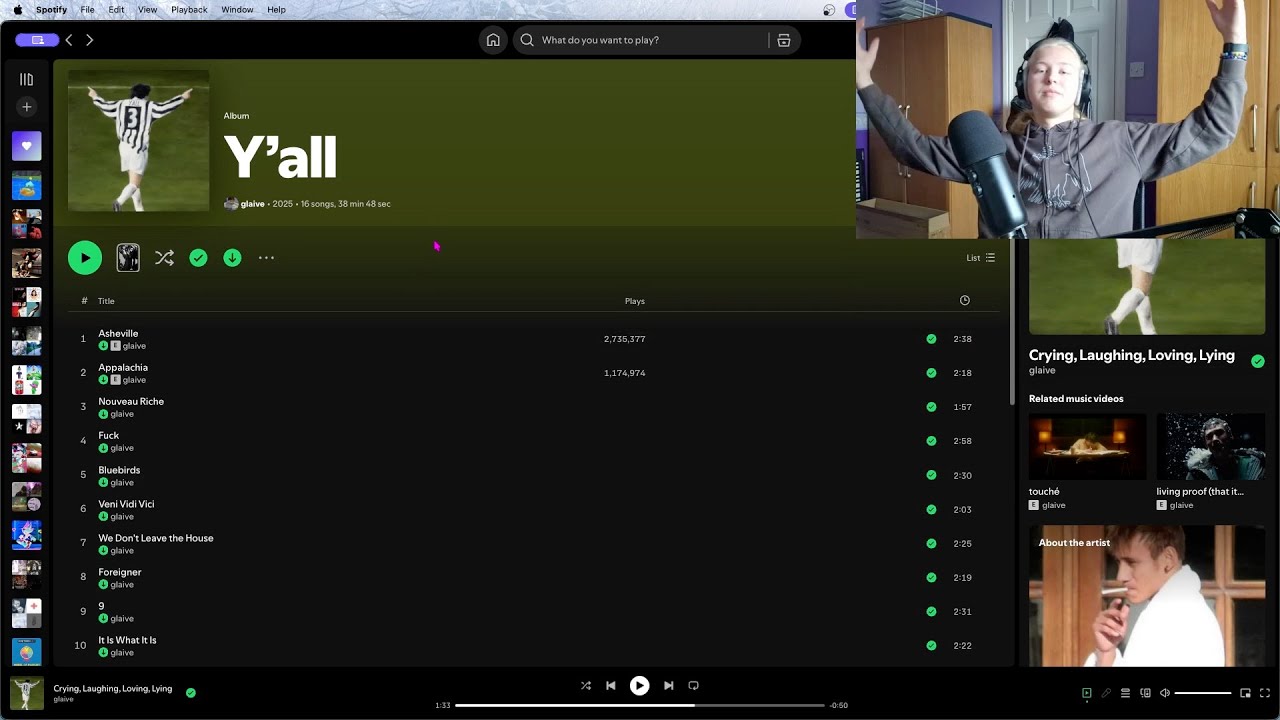Open the Help menu
Viewport: 1280px width, 720px height.
(x=276, y=10)
